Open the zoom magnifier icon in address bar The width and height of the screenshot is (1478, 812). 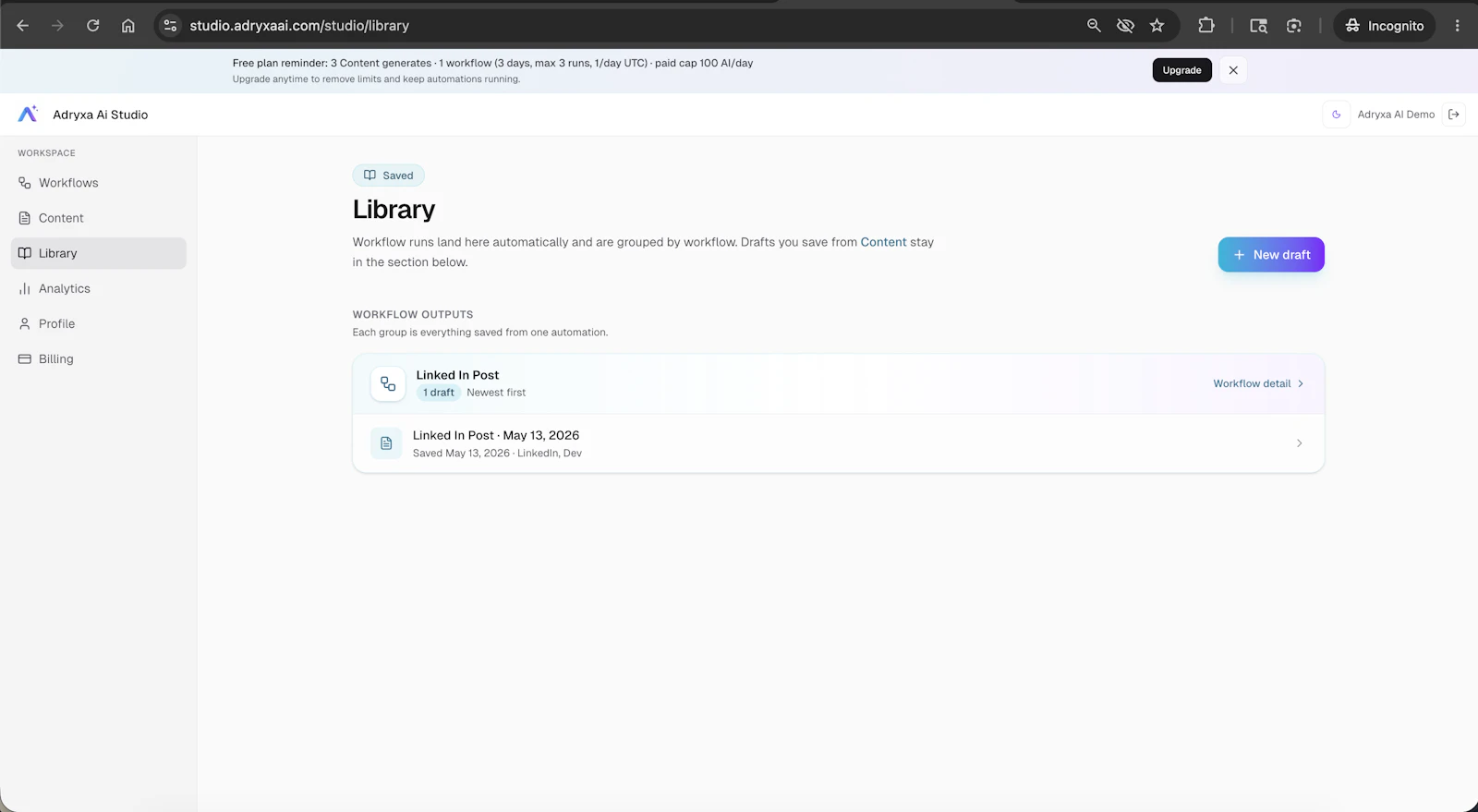1094,26
